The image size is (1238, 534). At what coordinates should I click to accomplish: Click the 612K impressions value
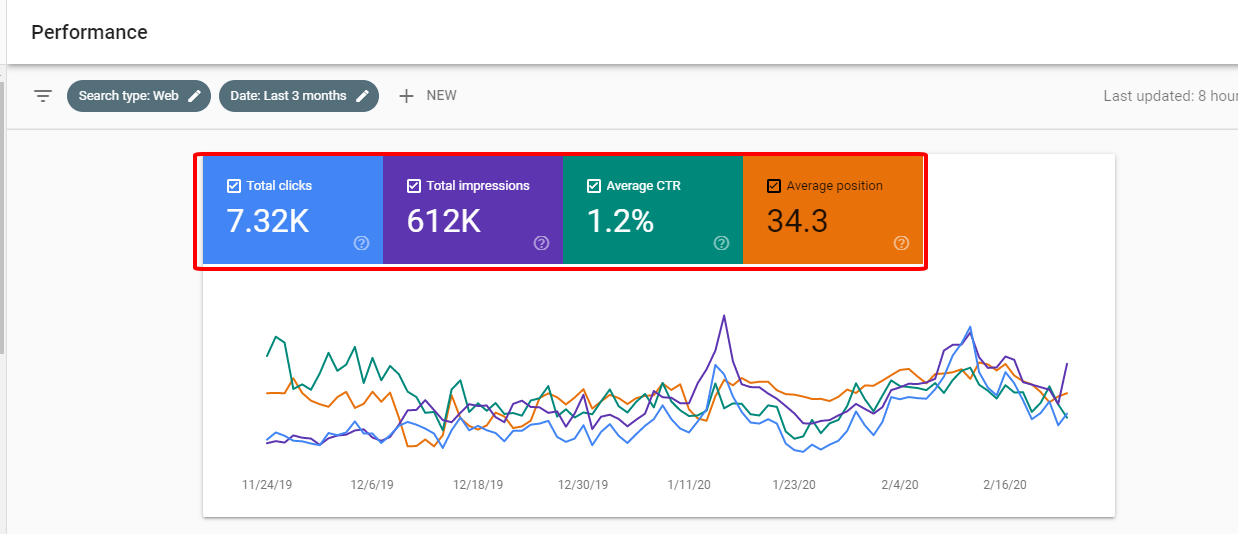(x=445, y=221)
